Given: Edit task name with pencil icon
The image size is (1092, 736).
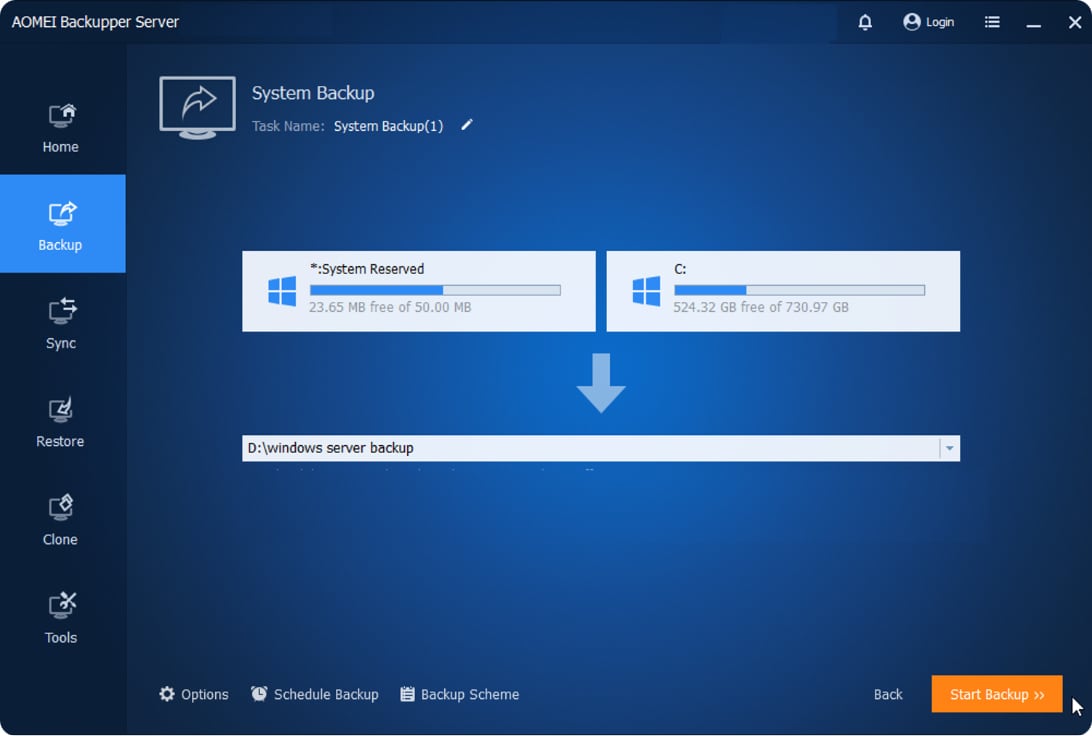Looking at the screenshot, I should click(467, 125).
